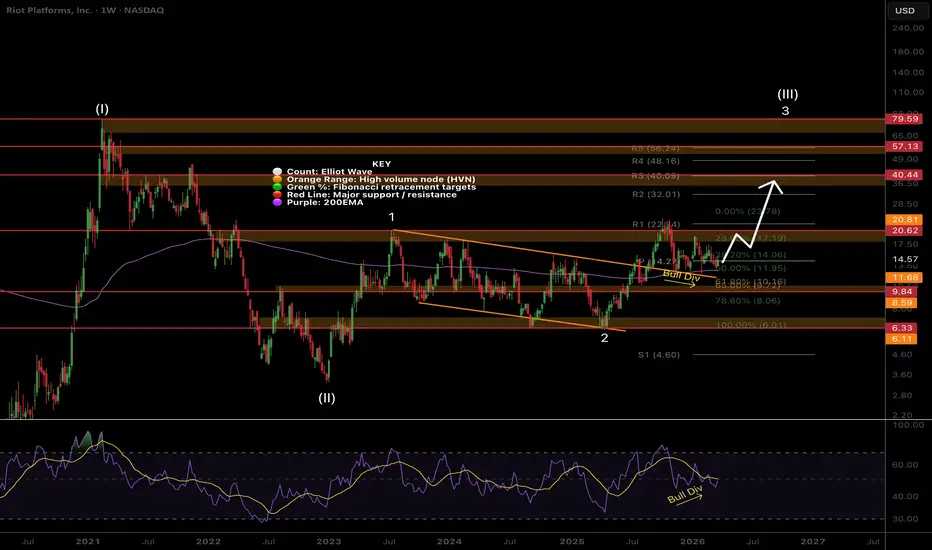932x550 pixels.
Task: Click the 2026 label on time axis
Action: tap(692, 542)
